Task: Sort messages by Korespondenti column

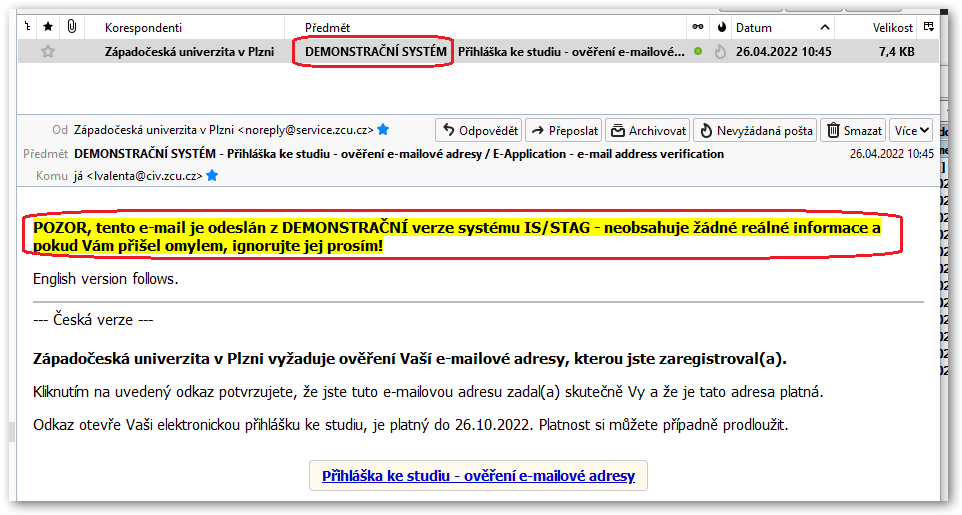Action: point(144,28)
